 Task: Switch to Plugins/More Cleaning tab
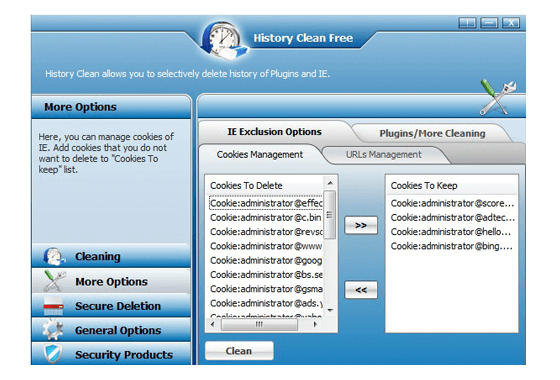coord(432,133)
